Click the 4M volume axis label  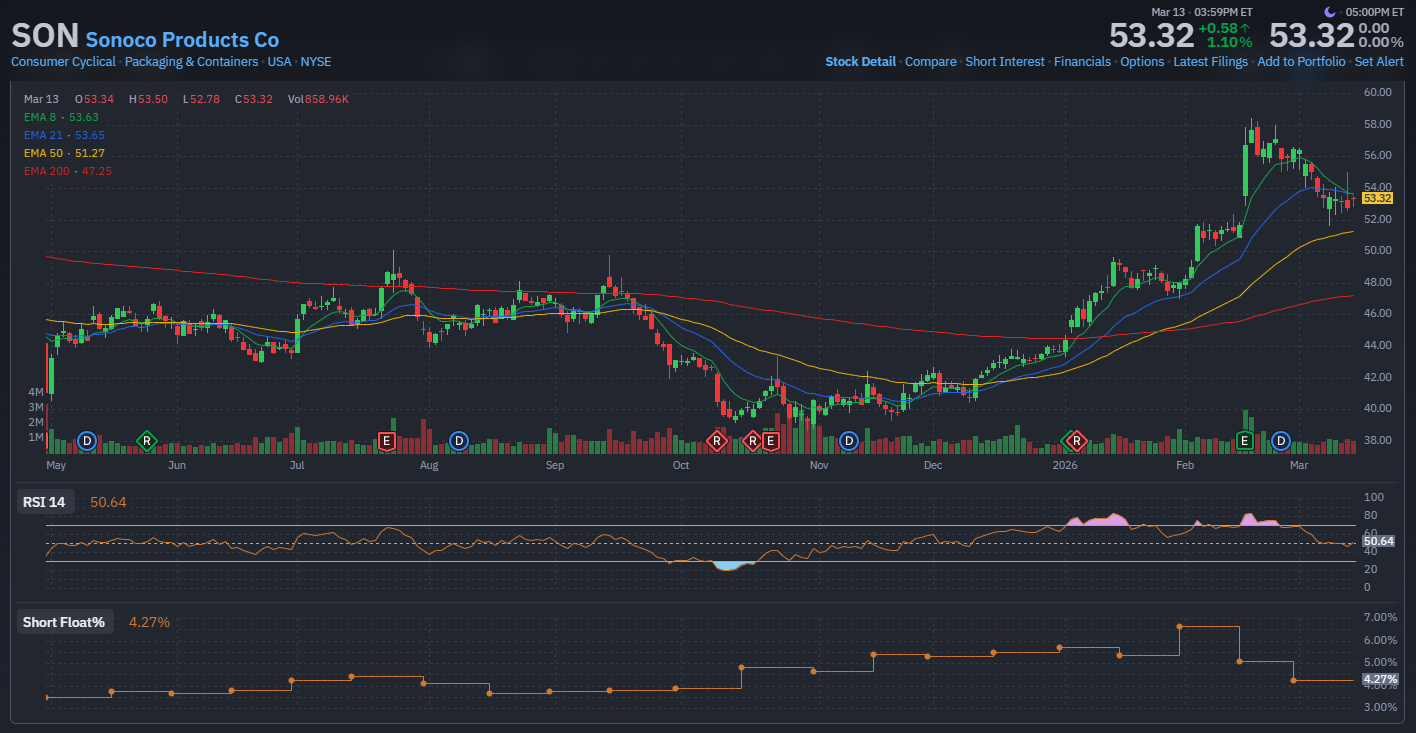(x=35, y=392)
